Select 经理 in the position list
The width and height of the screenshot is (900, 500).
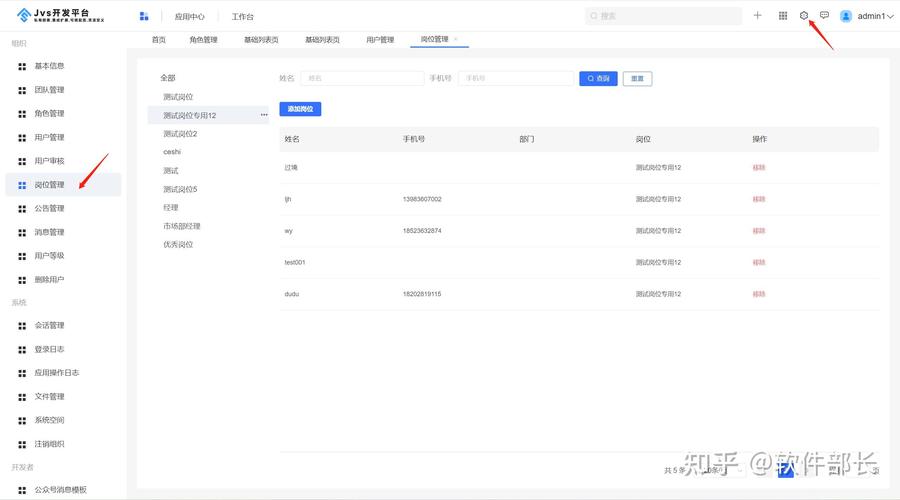[x=170, y=208]
